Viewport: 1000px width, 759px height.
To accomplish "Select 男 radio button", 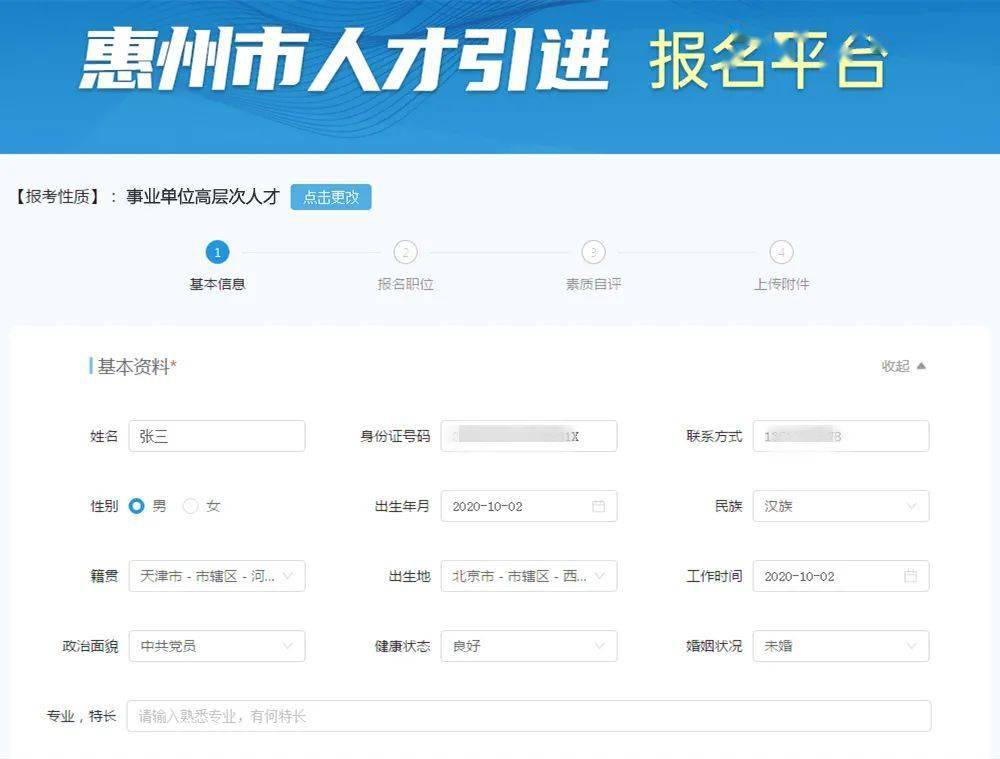I will (x=137, y=506).
